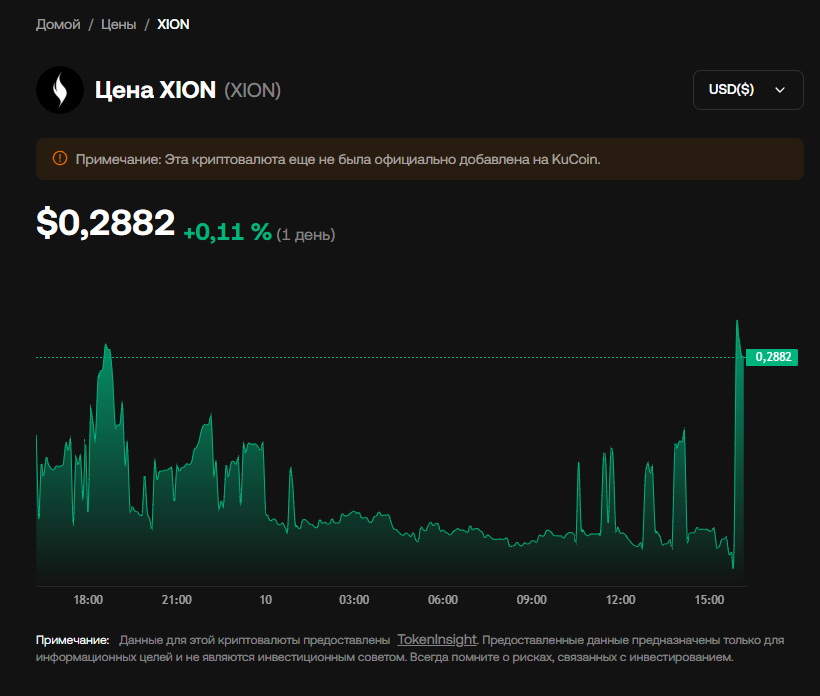The width and height of the screenshot is (820, 696).
Task: Open the Цены breadcrumb link
Action: pyautogui.click(x=118, y=25)
